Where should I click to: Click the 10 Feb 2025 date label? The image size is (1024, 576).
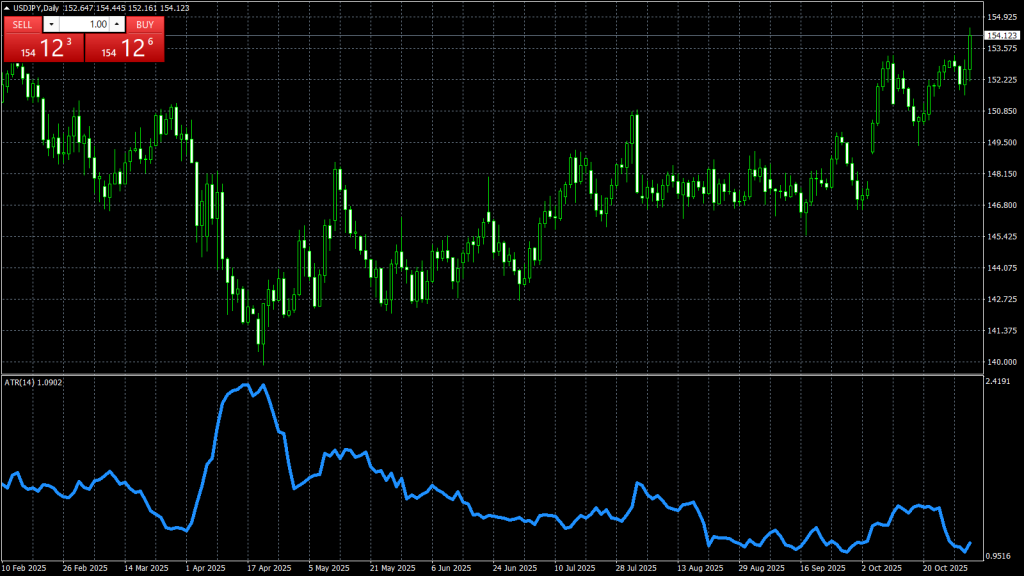[24, 568]
